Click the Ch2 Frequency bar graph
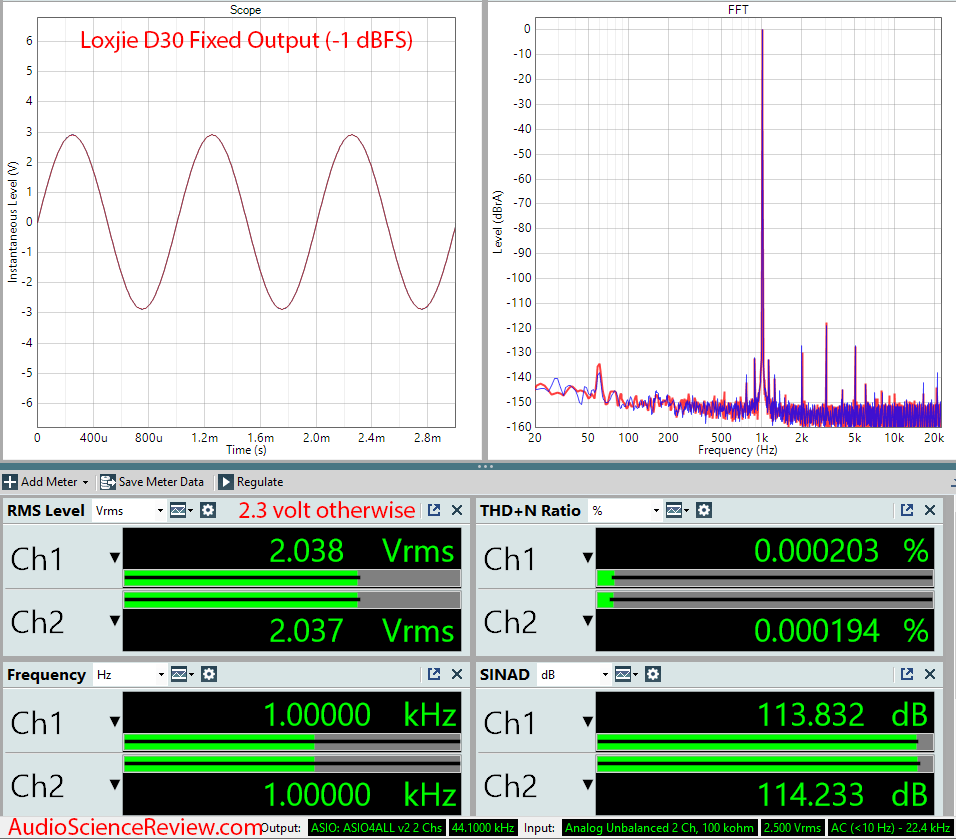The image size is (956, 839). pos(292,764)
